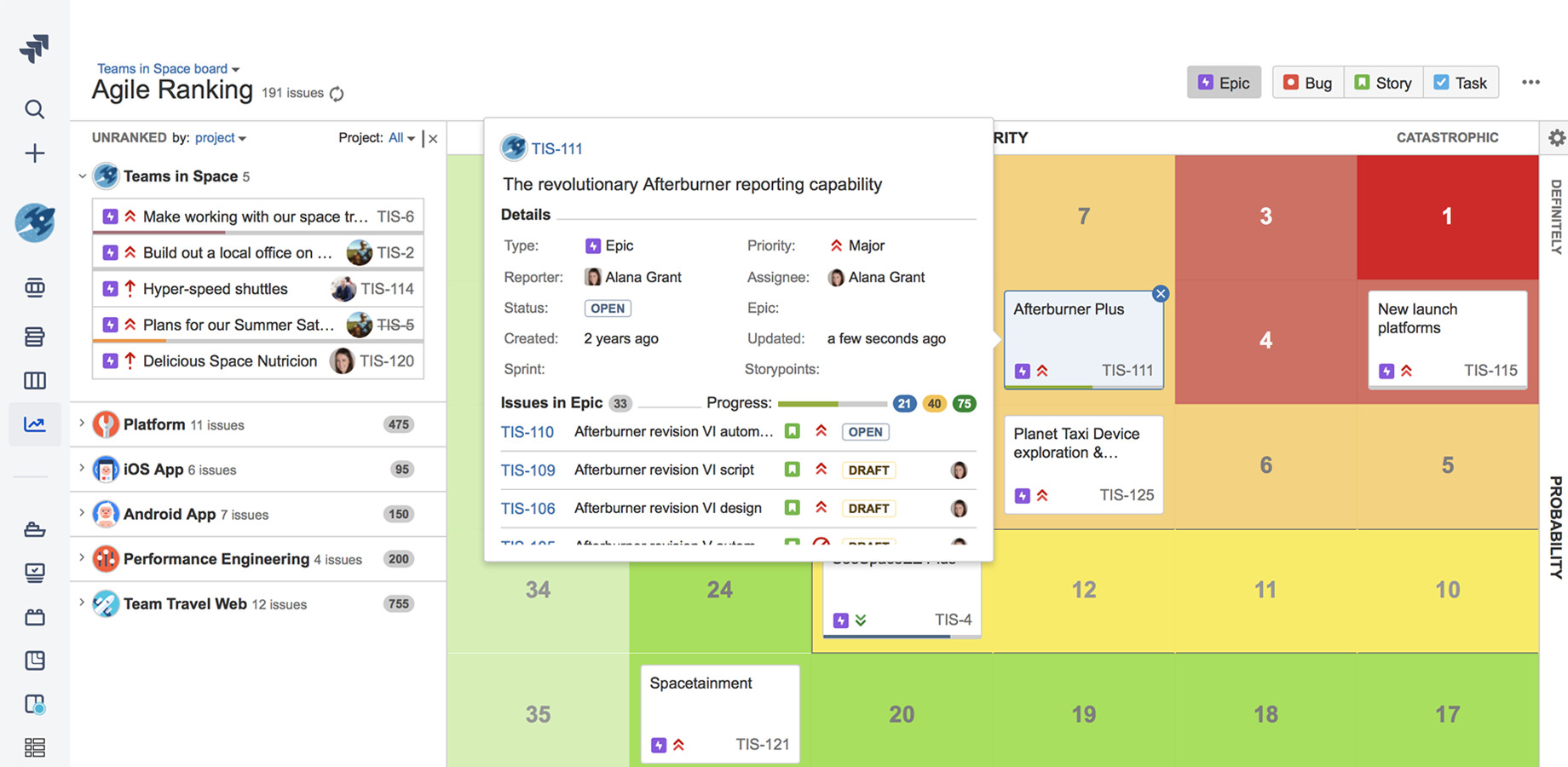Viewport: 1568px width, 767px height.
Task: Toggle the Bug issue type filter
Action: pos(1307,82)
